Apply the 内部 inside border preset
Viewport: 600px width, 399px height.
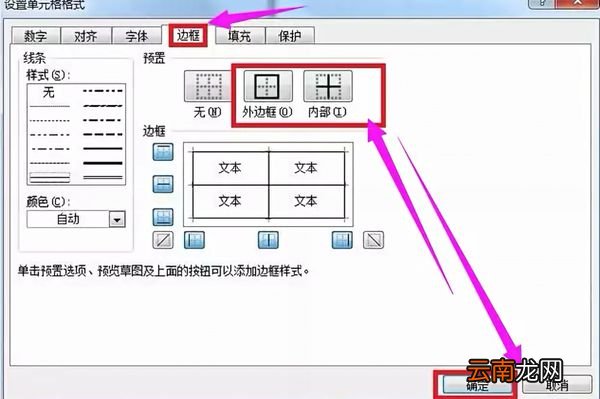[328, 86]
